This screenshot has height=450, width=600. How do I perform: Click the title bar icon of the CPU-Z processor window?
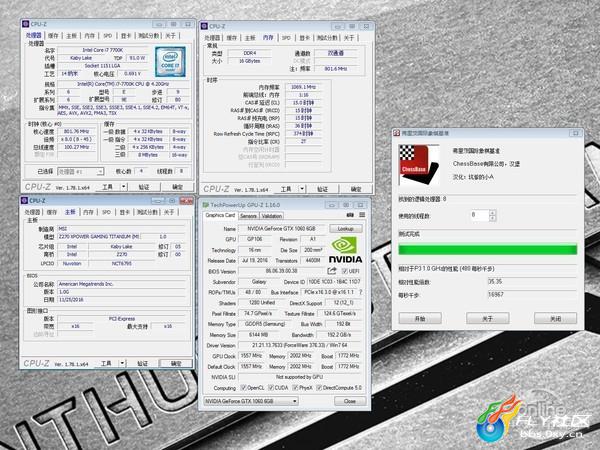pyautogui.click(x=26, y=24)
